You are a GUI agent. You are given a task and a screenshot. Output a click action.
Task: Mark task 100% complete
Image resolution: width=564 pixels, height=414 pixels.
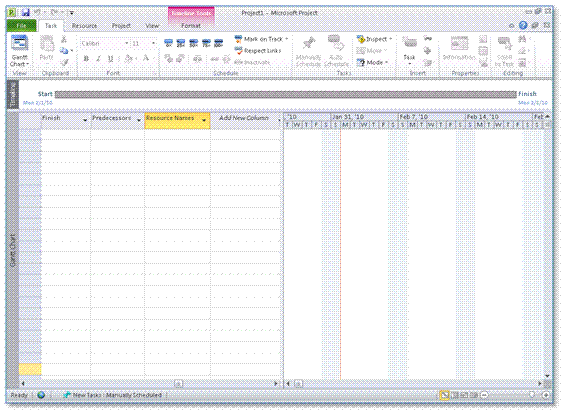pos(218,44)
